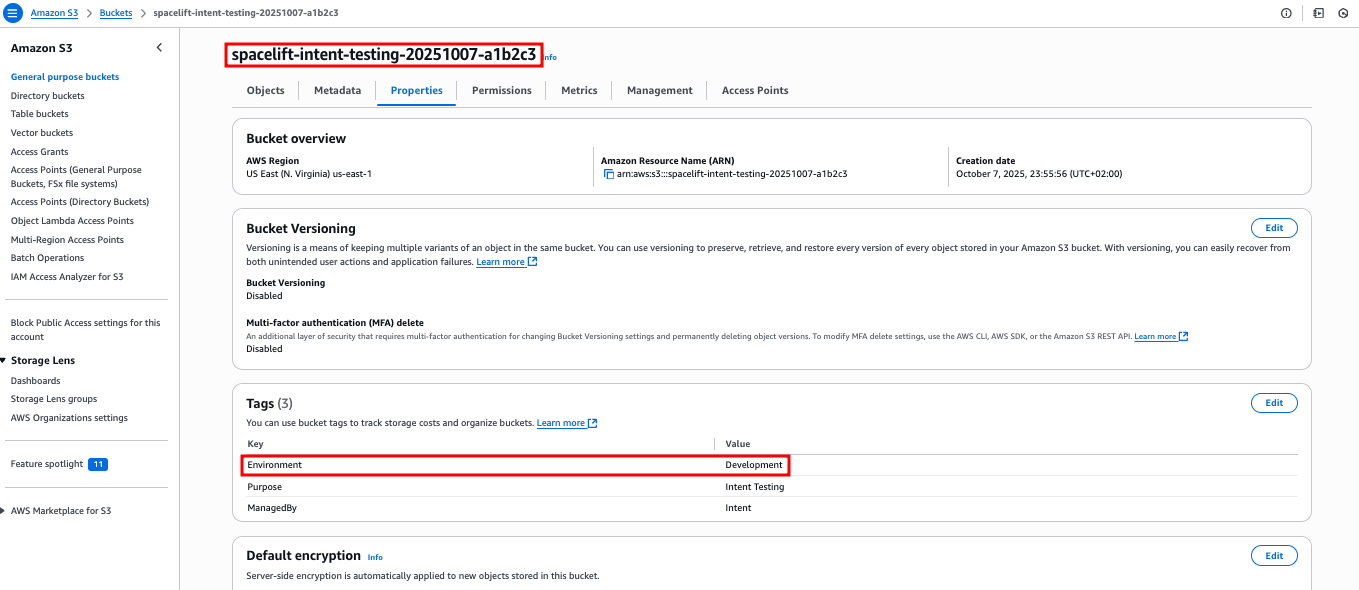The height and width of the screenshot is (590, 1359).
Task: Switch to the Permissions tab
Action: point(501,90)
